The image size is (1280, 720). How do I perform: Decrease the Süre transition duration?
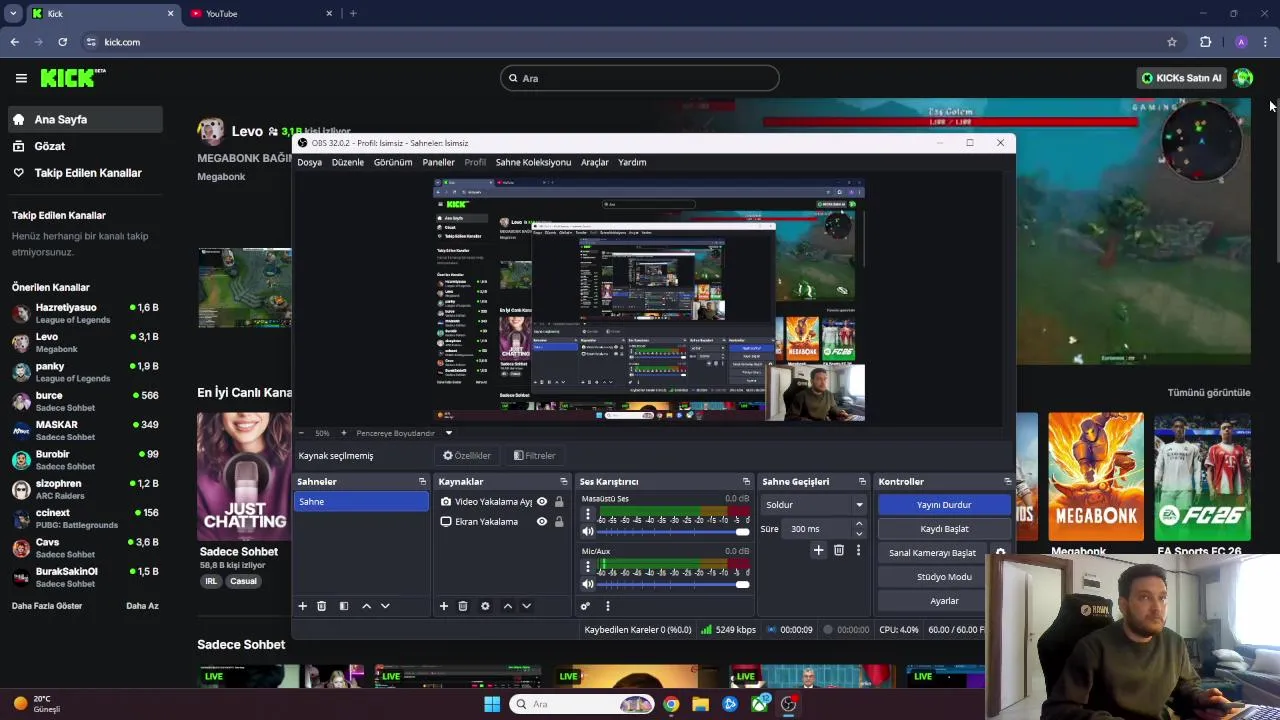[859, 534]
